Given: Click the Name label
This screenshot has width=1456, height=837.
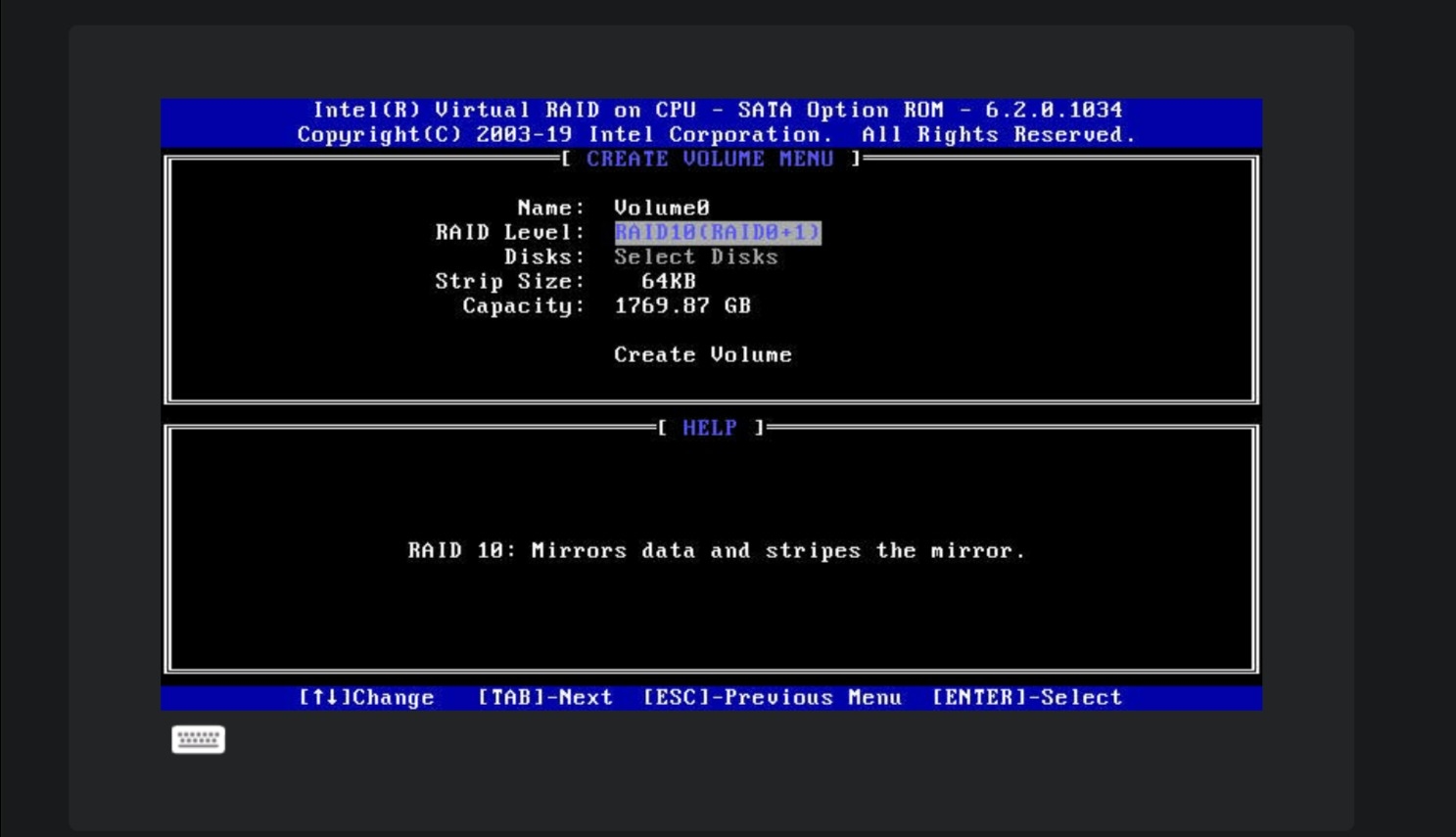Looking at the screenshot, I should [x=550, y=208].
